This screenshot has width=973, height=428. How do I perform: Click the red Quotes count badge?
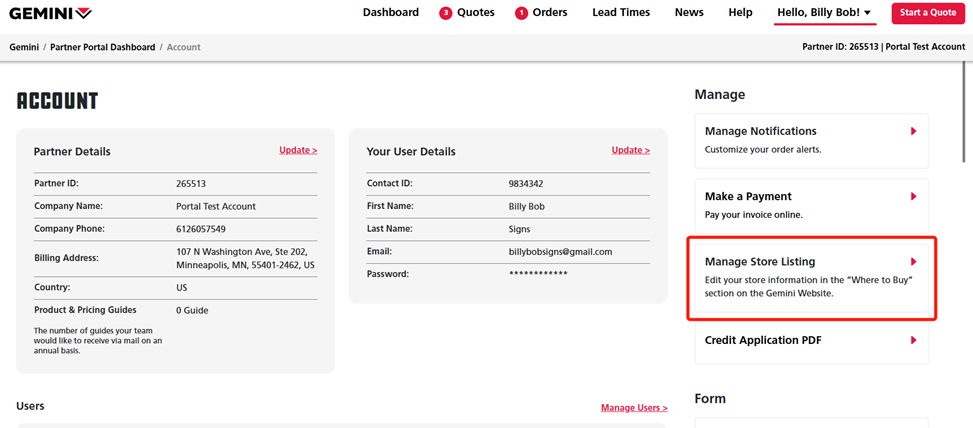445,13
